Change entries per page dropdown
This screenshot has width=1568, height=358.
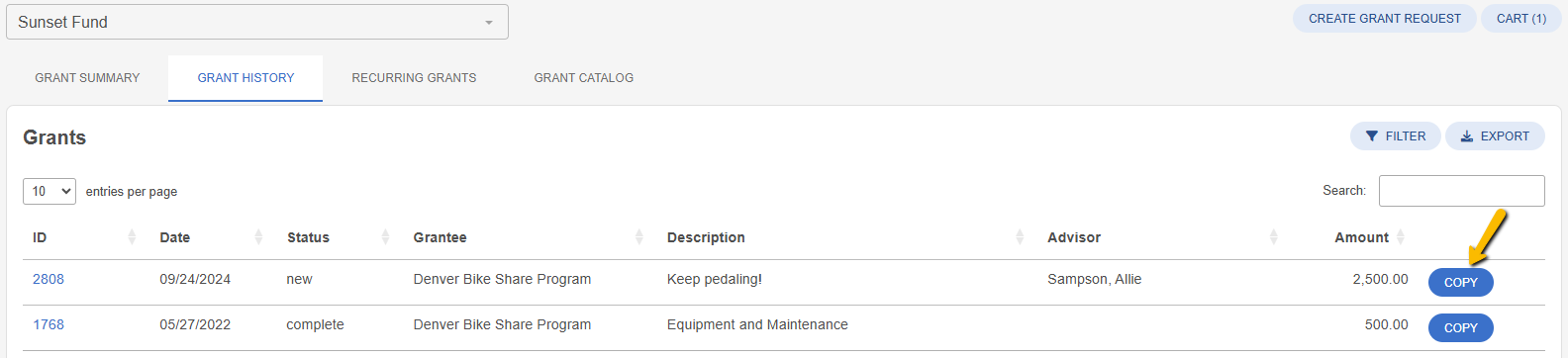click(49, 191)
